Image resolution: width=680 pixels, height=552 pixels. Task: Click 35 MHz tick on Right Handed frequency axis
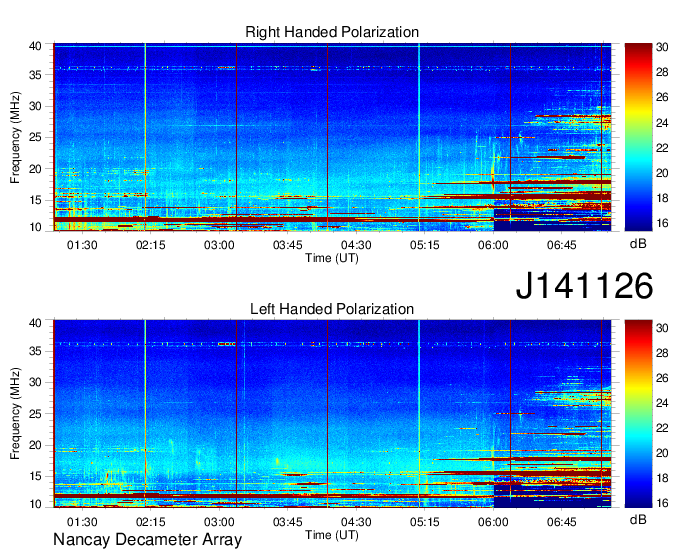point(35,75)
